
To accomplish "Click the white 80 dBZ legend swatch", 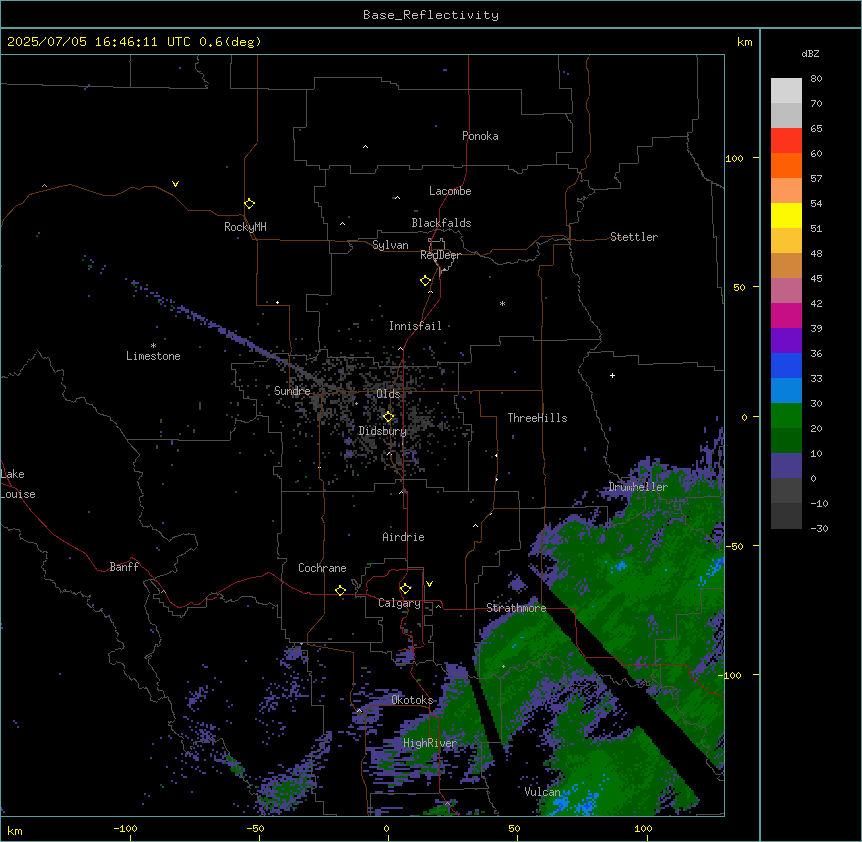I will point(786,90).
